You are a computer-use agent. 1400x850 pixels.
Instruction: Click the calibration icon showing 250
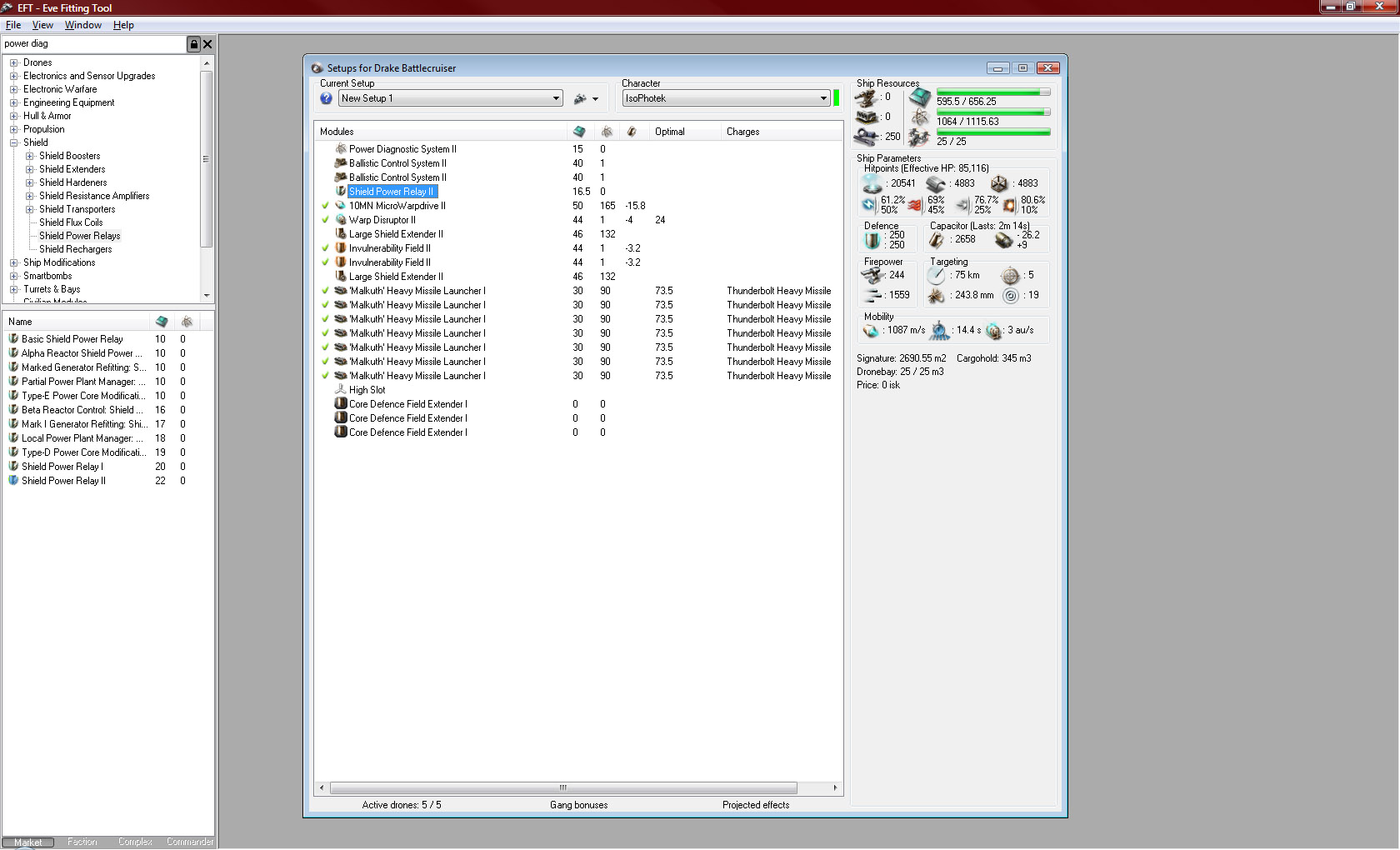point(867,137)
